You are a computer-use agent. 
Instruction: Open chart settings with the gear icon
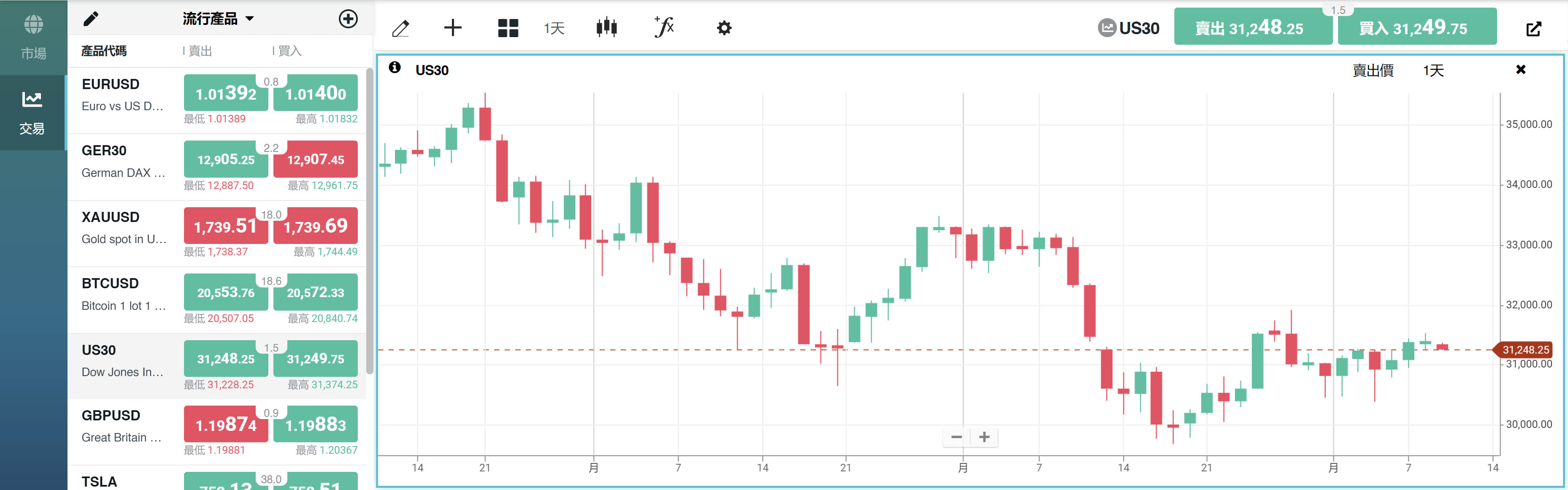click(x=724, y=27)
